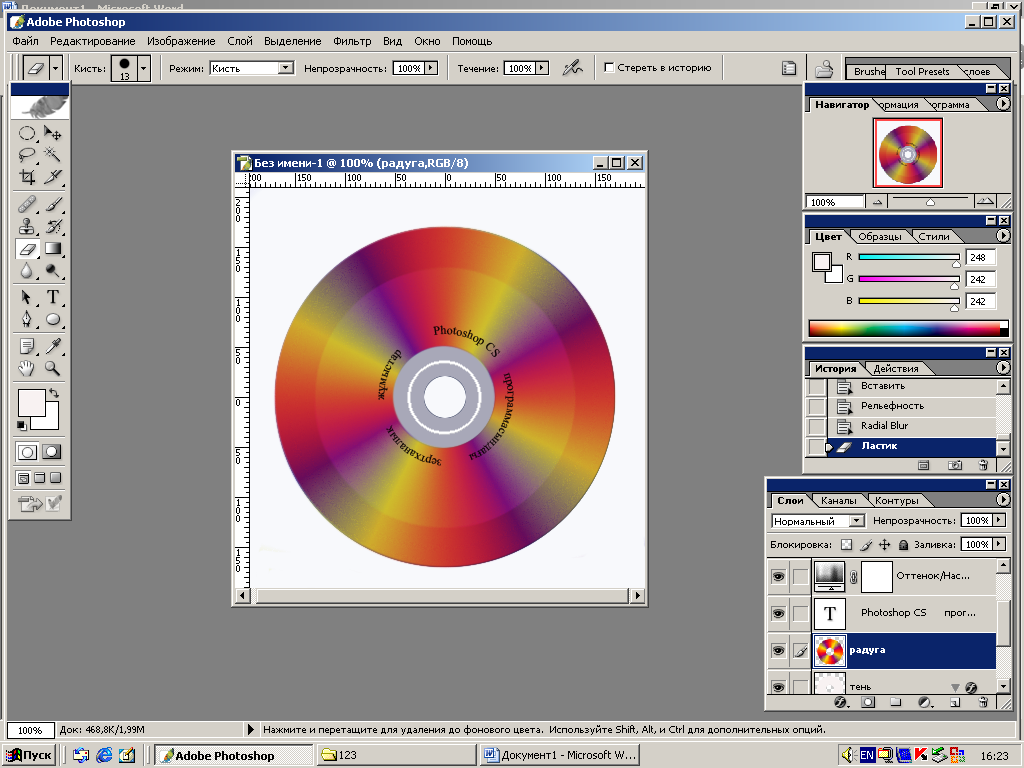
Task: Select the Path Selection tool
Action: click(x=27, y=297)
